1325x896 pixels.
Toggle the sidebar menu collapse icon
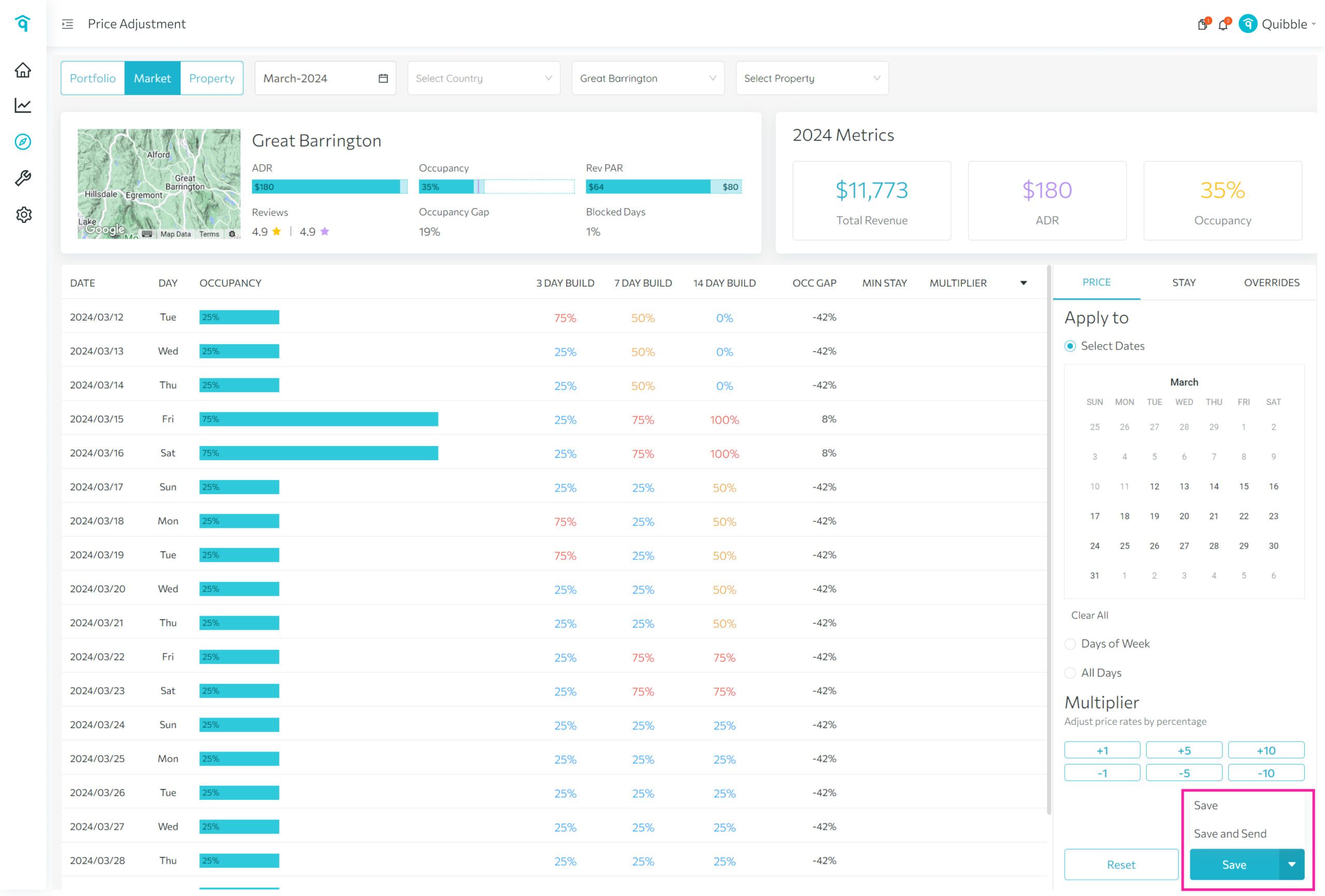(67, 24)
